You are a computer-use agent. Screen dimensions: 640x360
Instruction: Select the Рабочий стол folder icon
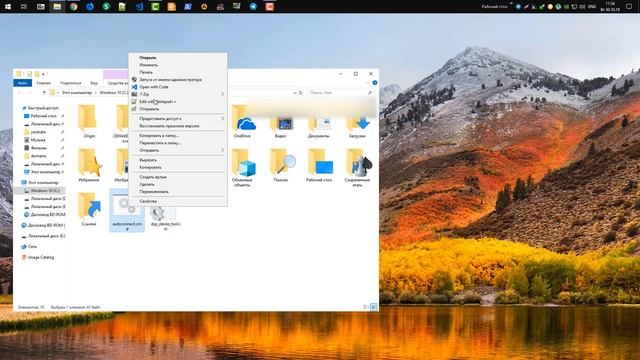pyautogui.click(x=320, y=162)
